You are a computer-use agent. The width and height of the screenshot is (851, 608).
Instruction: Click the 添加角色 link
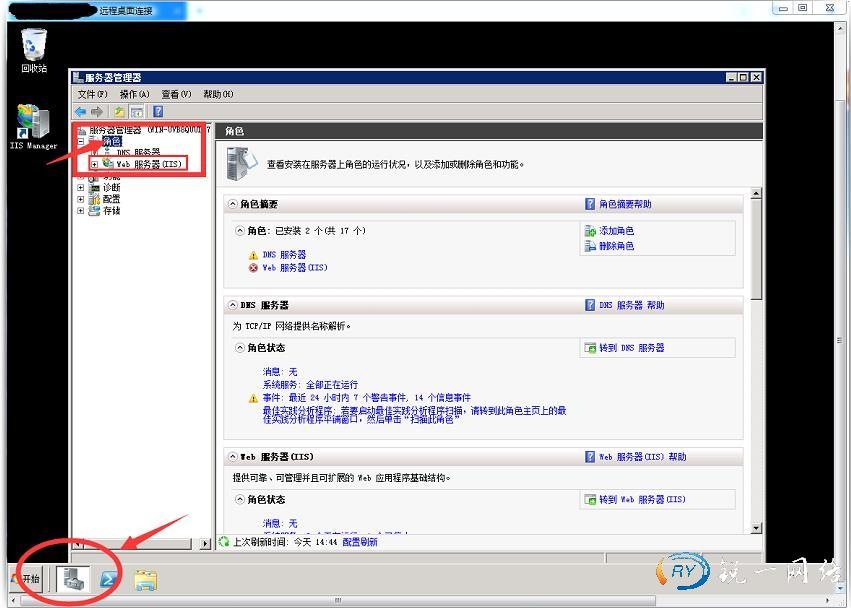coord(615,231)
